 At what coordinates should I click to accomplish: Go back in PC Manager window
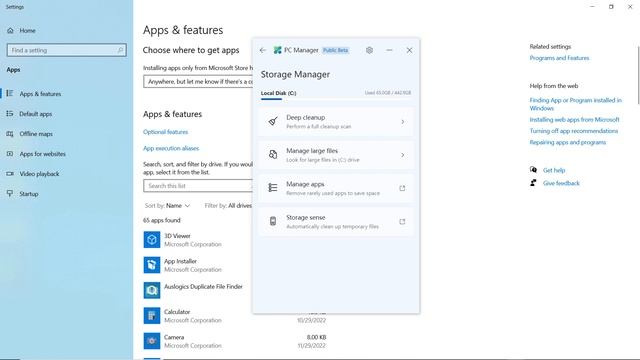pos(262,50)
